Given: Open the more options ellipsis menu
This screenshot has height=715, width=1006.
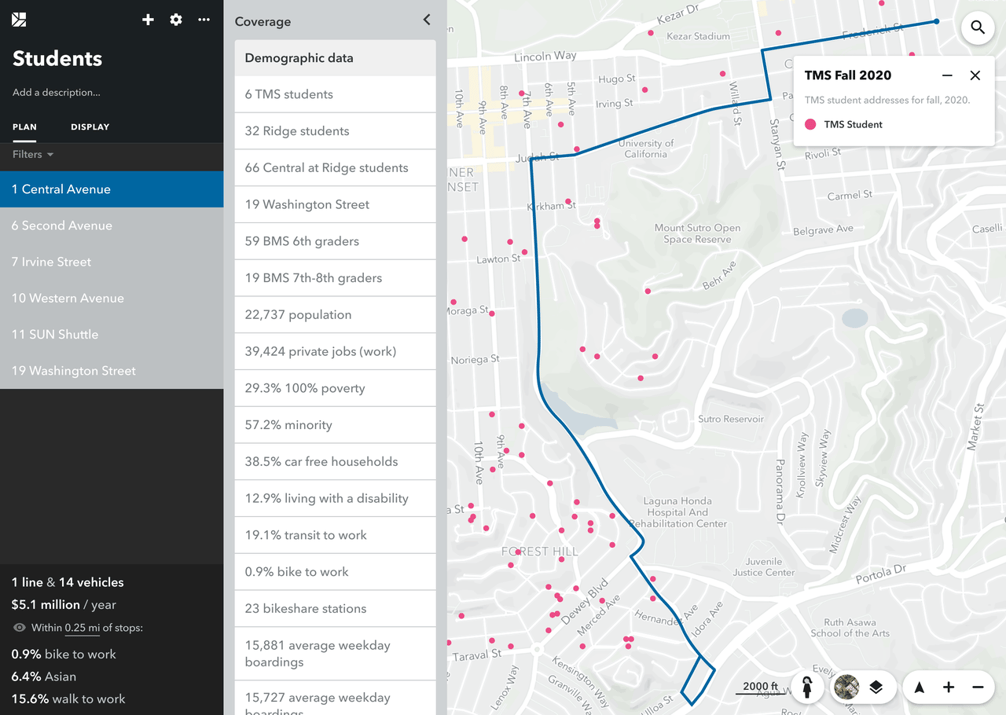Looking at the screenshot, I should tap(204, 20).
